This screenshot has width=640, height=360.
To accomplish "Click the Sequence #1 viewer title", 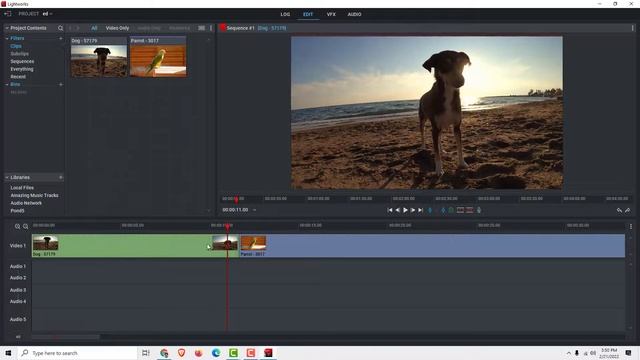I will click(240, 28).
